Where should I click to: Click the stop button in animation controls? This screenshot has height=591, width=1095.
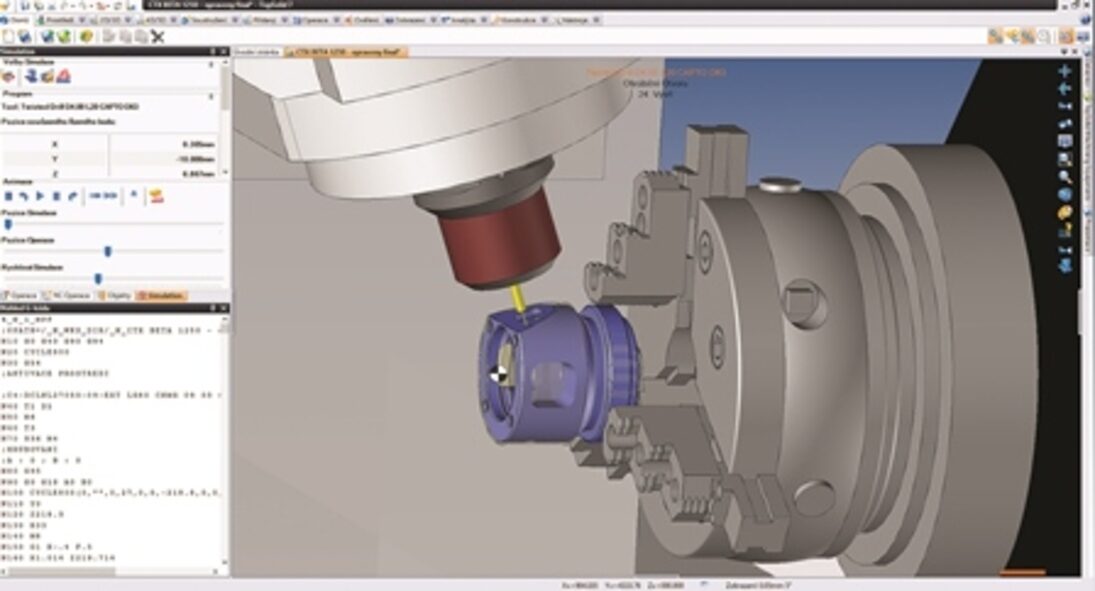56,196
